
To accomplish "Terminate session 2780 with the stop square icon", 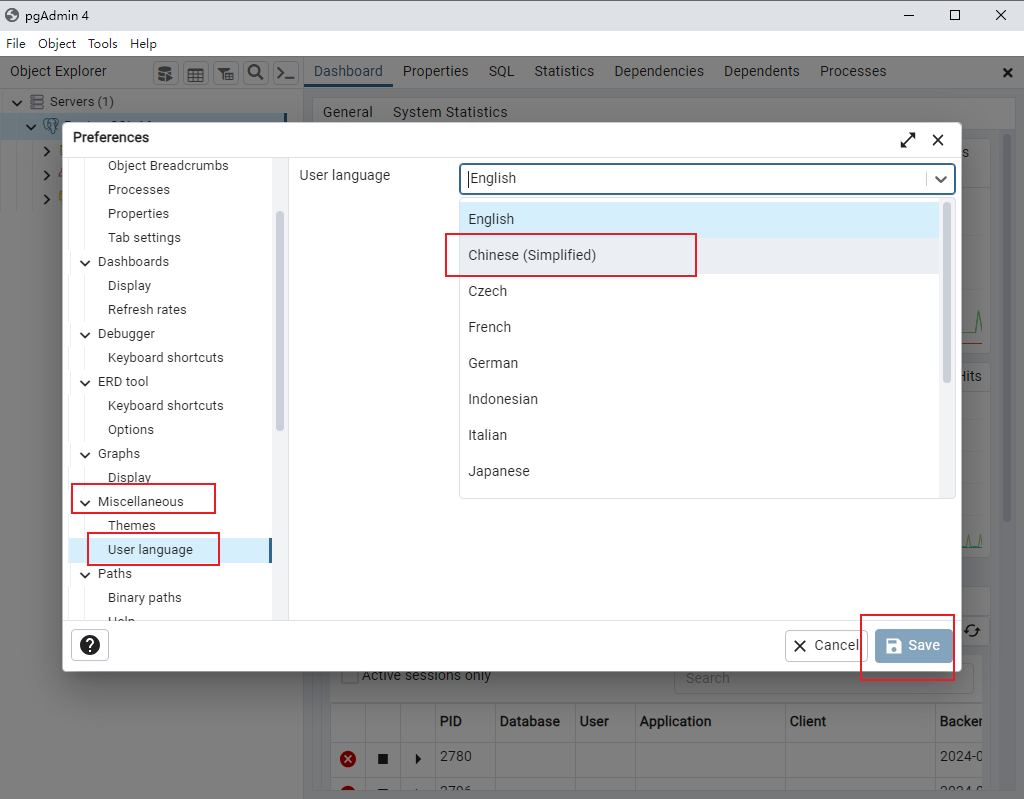I will 382,759.
